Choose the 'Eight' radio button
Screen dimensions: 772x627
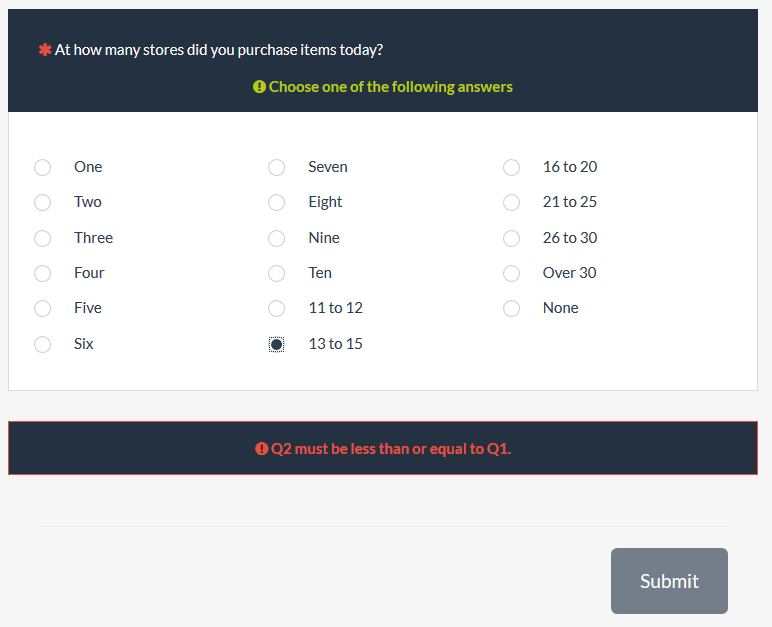pos(277,202)
